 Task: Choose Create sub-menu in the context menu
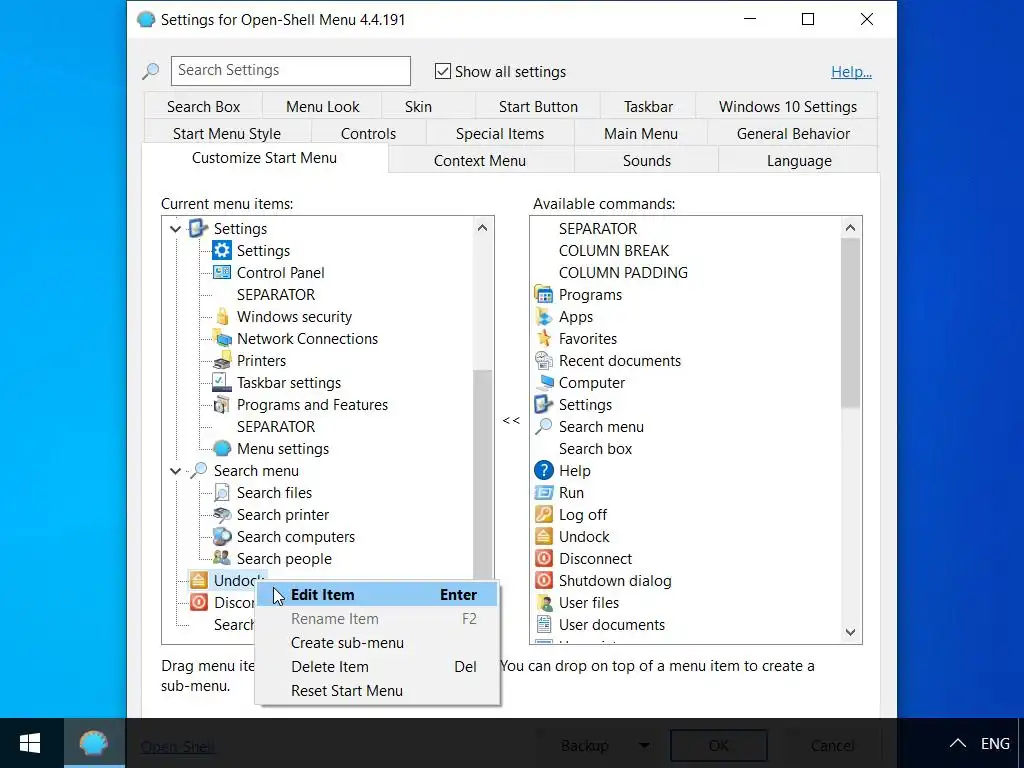(x=377, y=643)
